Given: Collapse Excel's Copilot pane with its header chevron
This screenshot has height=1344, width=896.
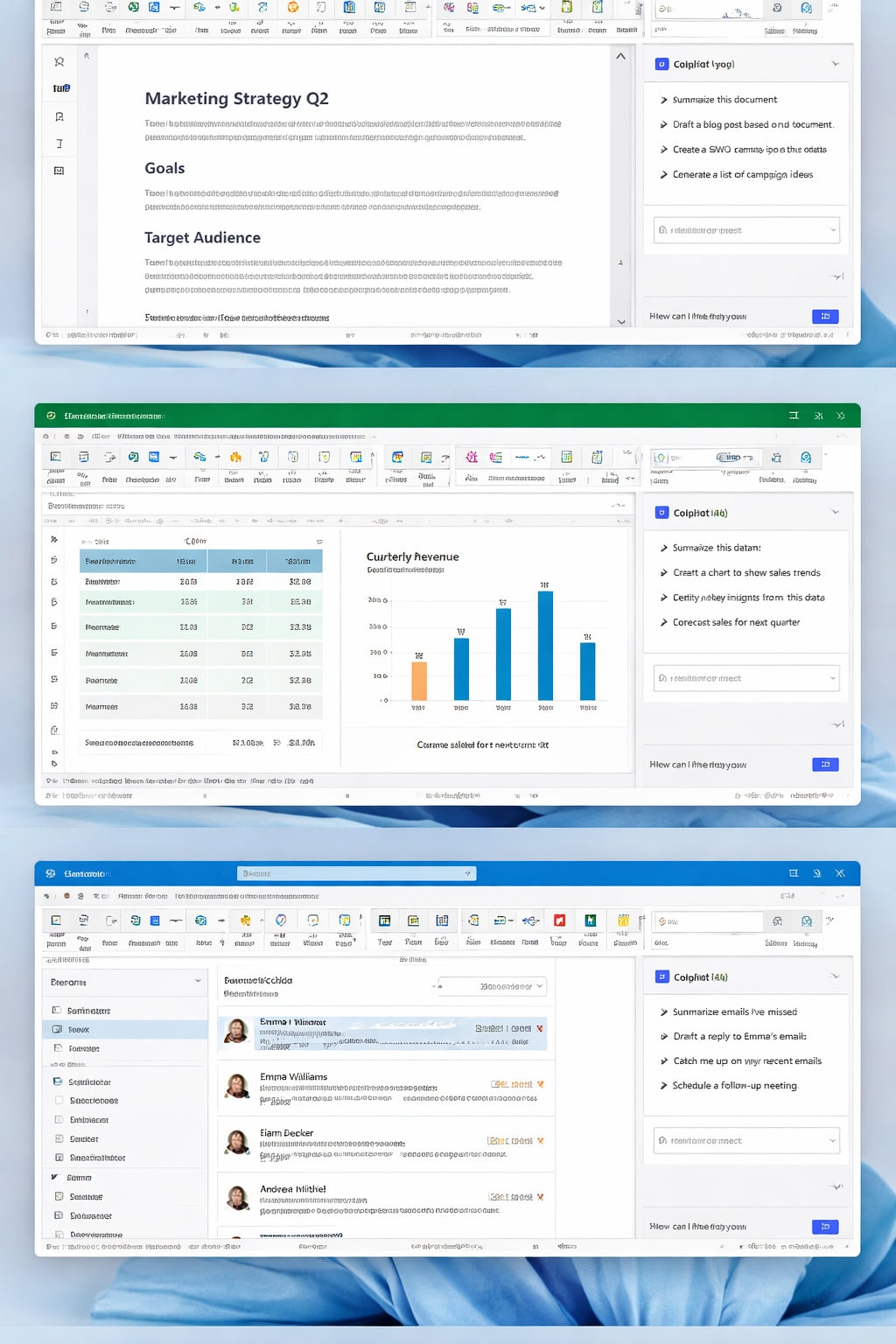Looking at the screenshot, I should tap(835, 512).
